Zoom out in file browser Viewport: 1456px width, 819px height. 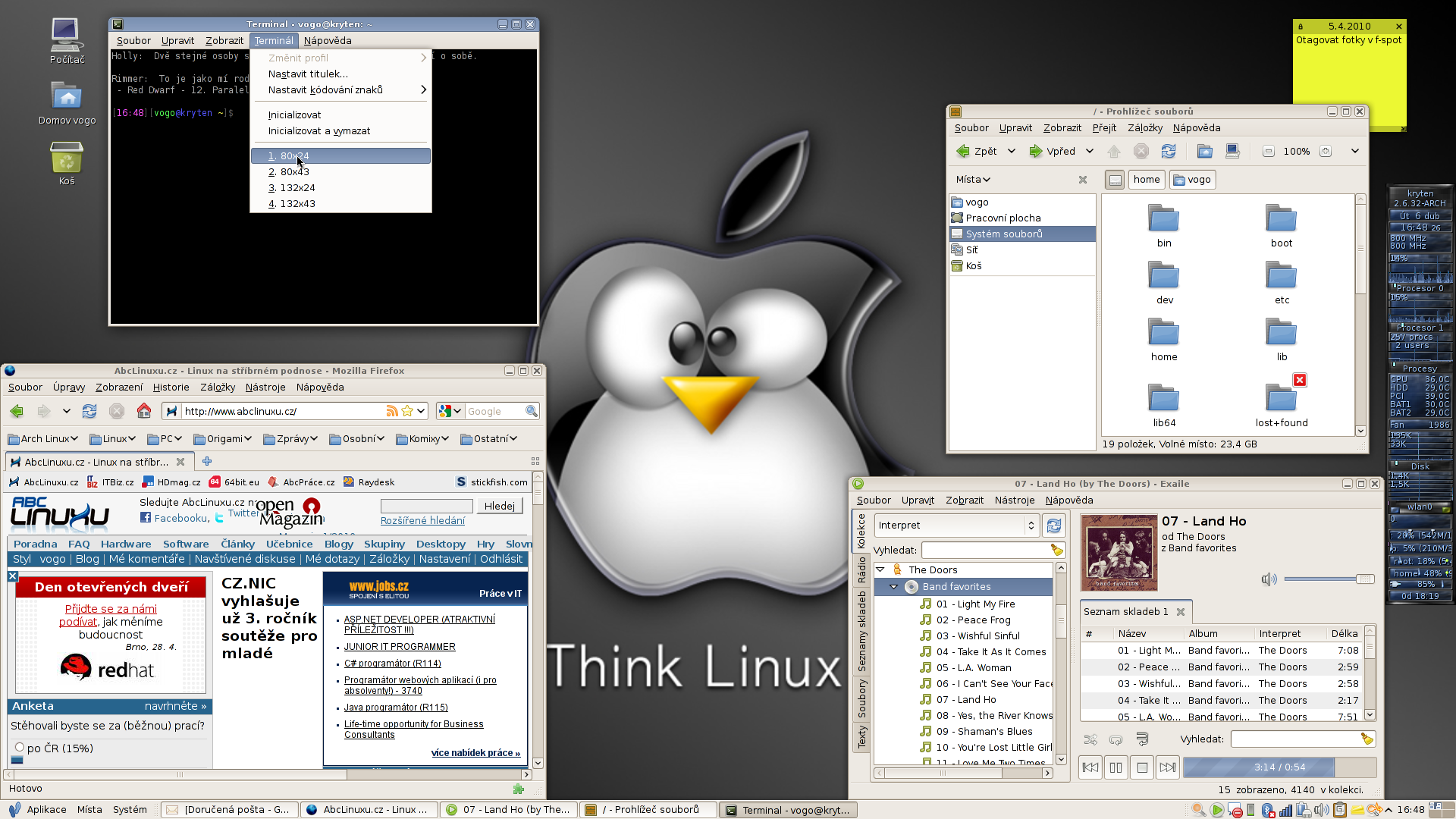1268,151
